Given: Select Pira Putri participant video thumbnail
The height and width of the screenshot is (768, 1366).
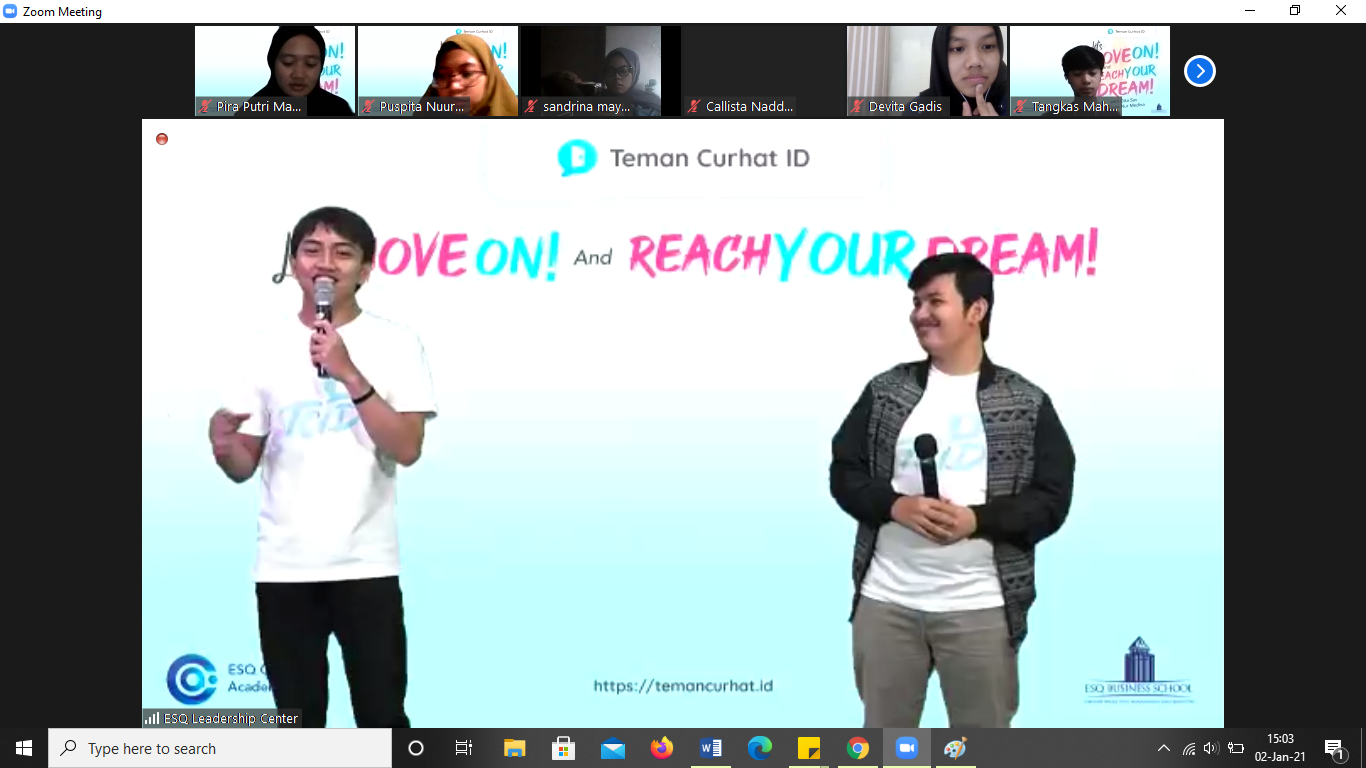Looking at the screenshot, I should (275, 71).
